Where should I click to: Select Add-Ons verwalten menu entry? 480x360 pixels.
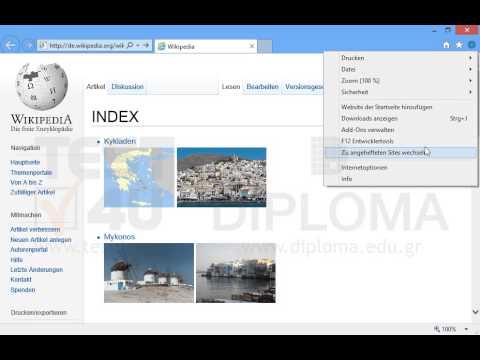[x=401, y=130]
